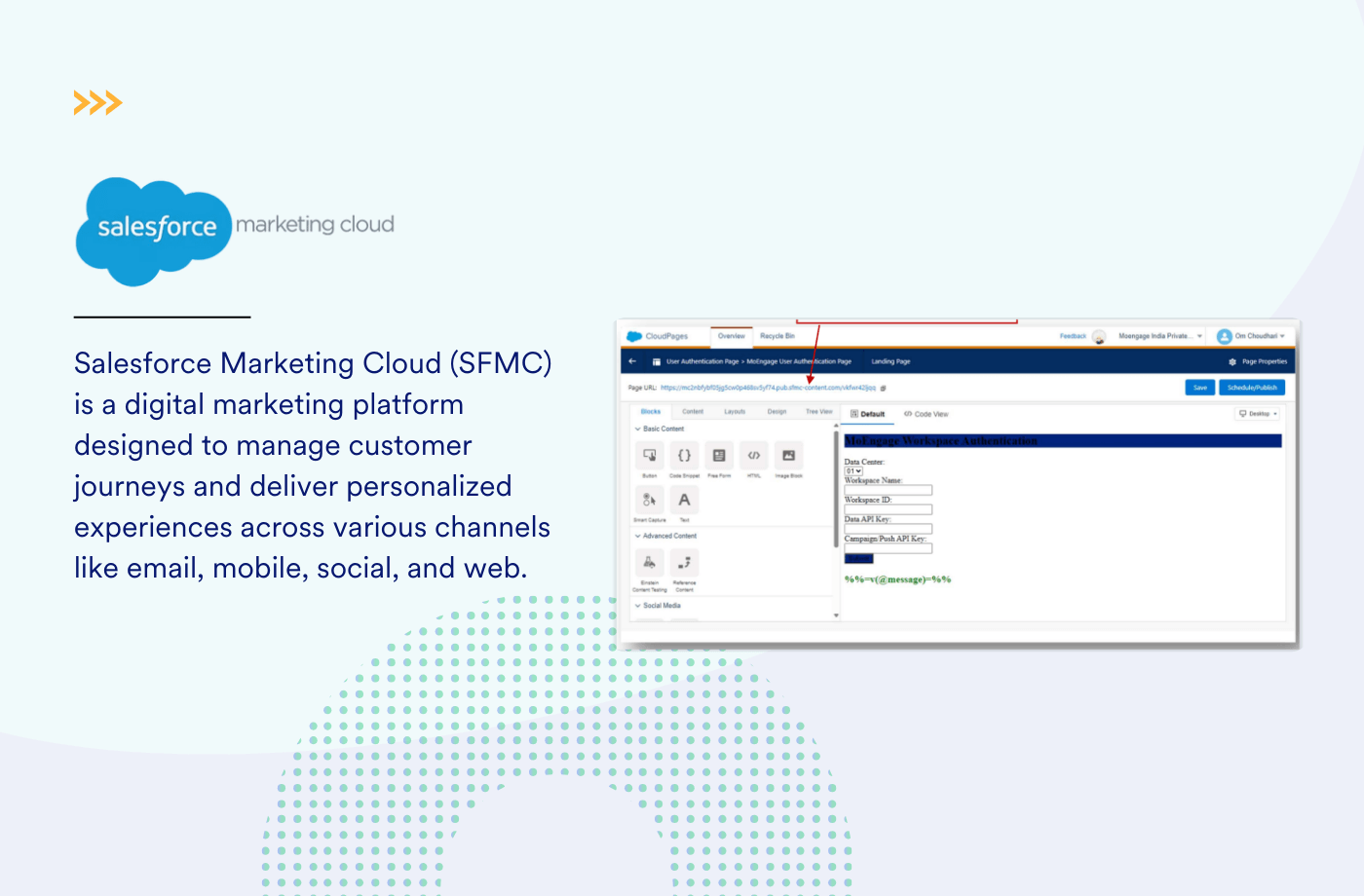Click the page layout icon beside User Authentication Page
The height and width of the screenshot is (896, 1364).
tap(657, 361)
